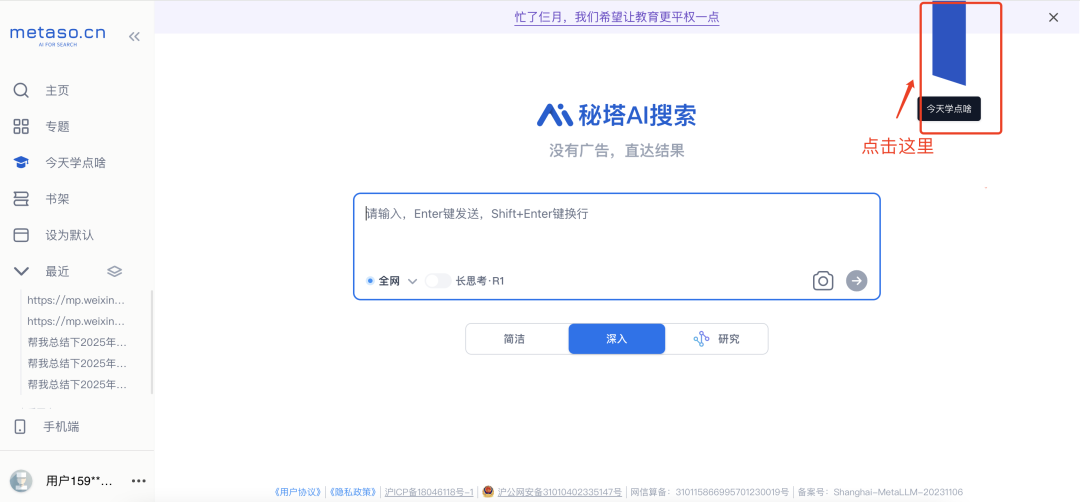Open the 主页 search page
Image resolution: width=1080 pixels, height=502 pixels.
pyautogui.click(x=57, y=91)
